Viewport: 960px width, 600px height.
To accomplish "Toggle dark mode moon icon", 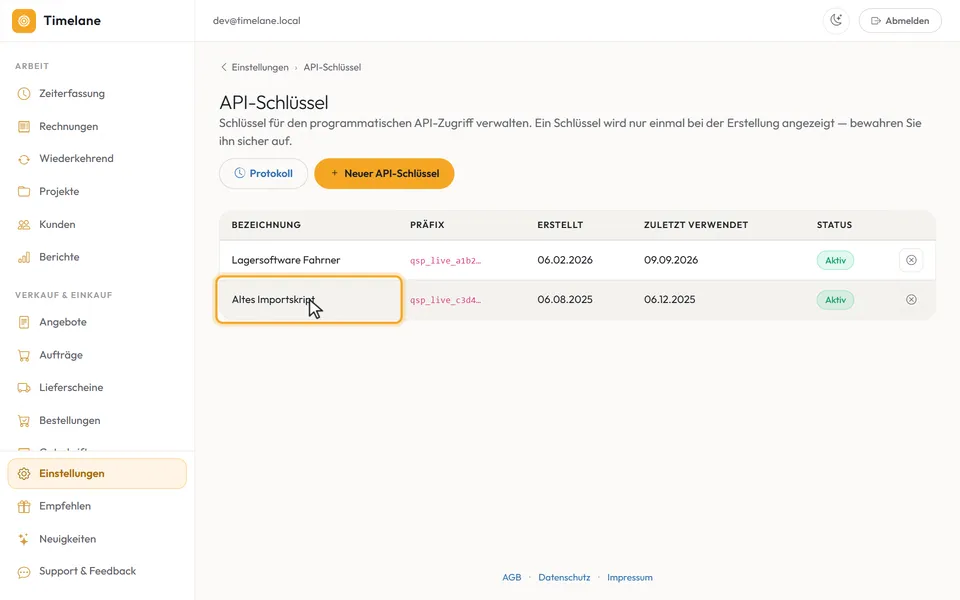I will (x=836, y=20).
